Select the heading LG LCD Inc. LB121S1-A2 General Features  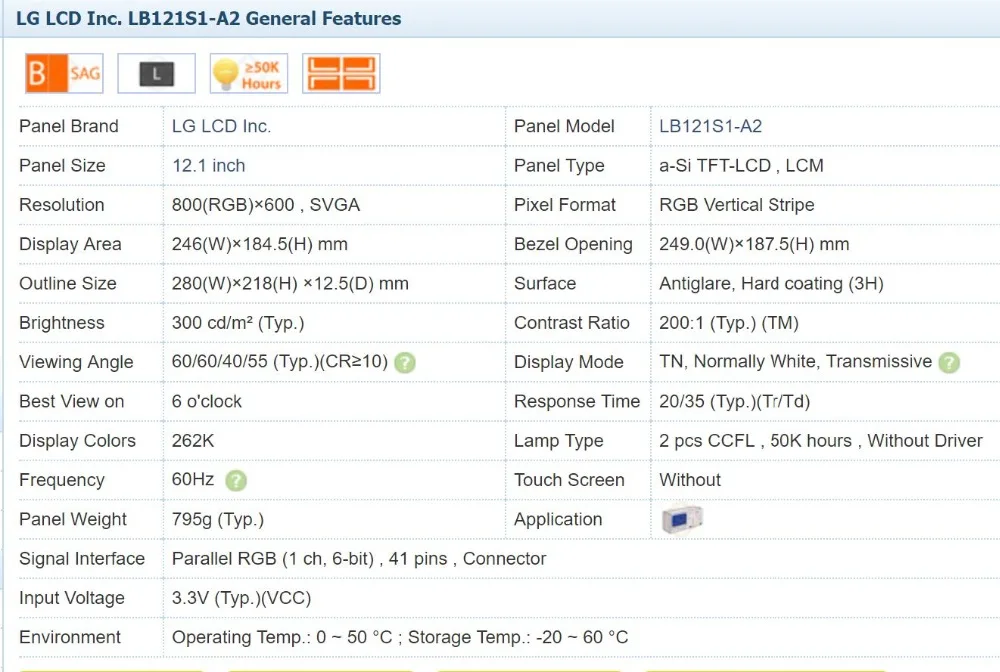(209, 18)
